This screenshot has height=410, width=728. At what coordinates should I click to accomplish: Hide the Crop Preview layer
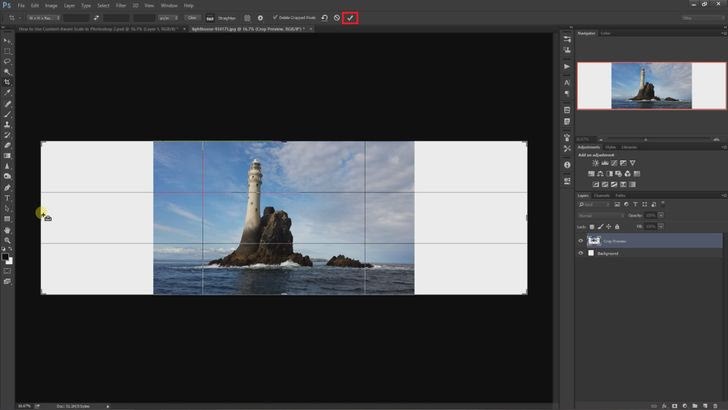581,241
